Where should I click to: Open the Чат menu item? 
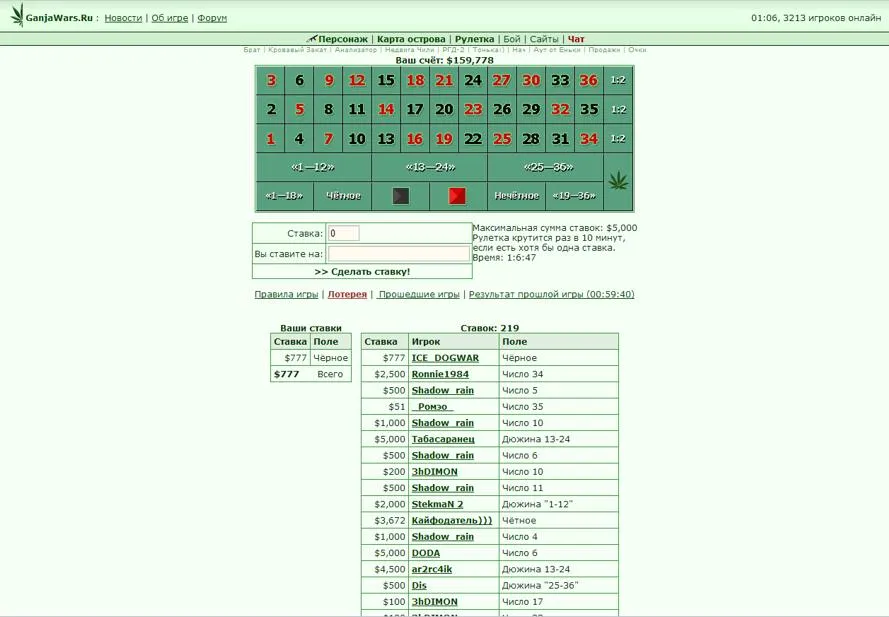[576, 39]
